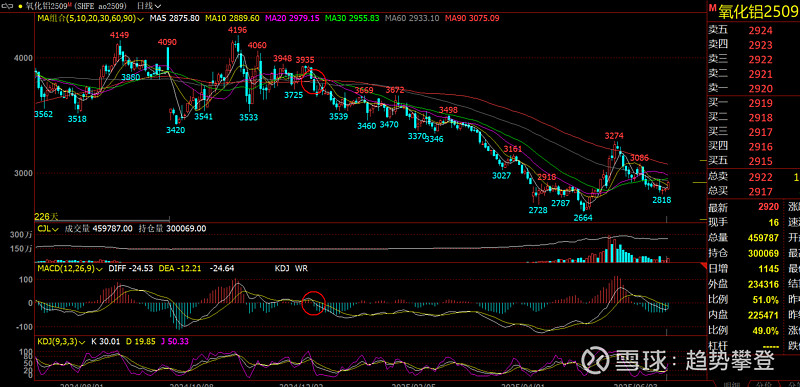Open the KDJ(9,3,3) indicator dropdown
The width and height of the screenshot is (800, 387).
(x=61, y=341)
